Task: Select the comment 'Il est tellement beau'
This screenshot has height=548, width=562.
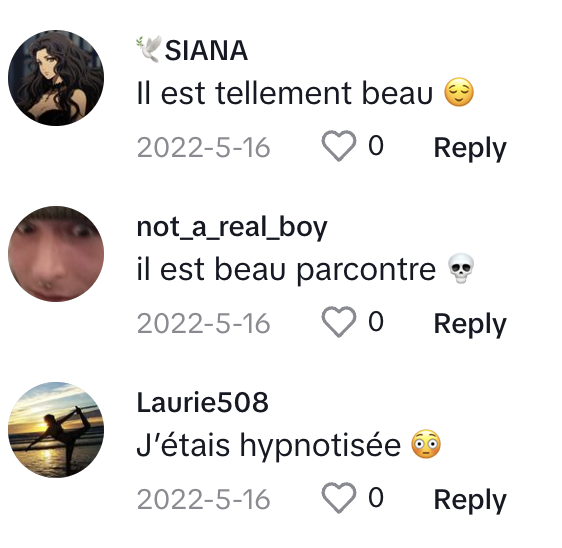Action: pyautogui.click(x=285, y=93)
